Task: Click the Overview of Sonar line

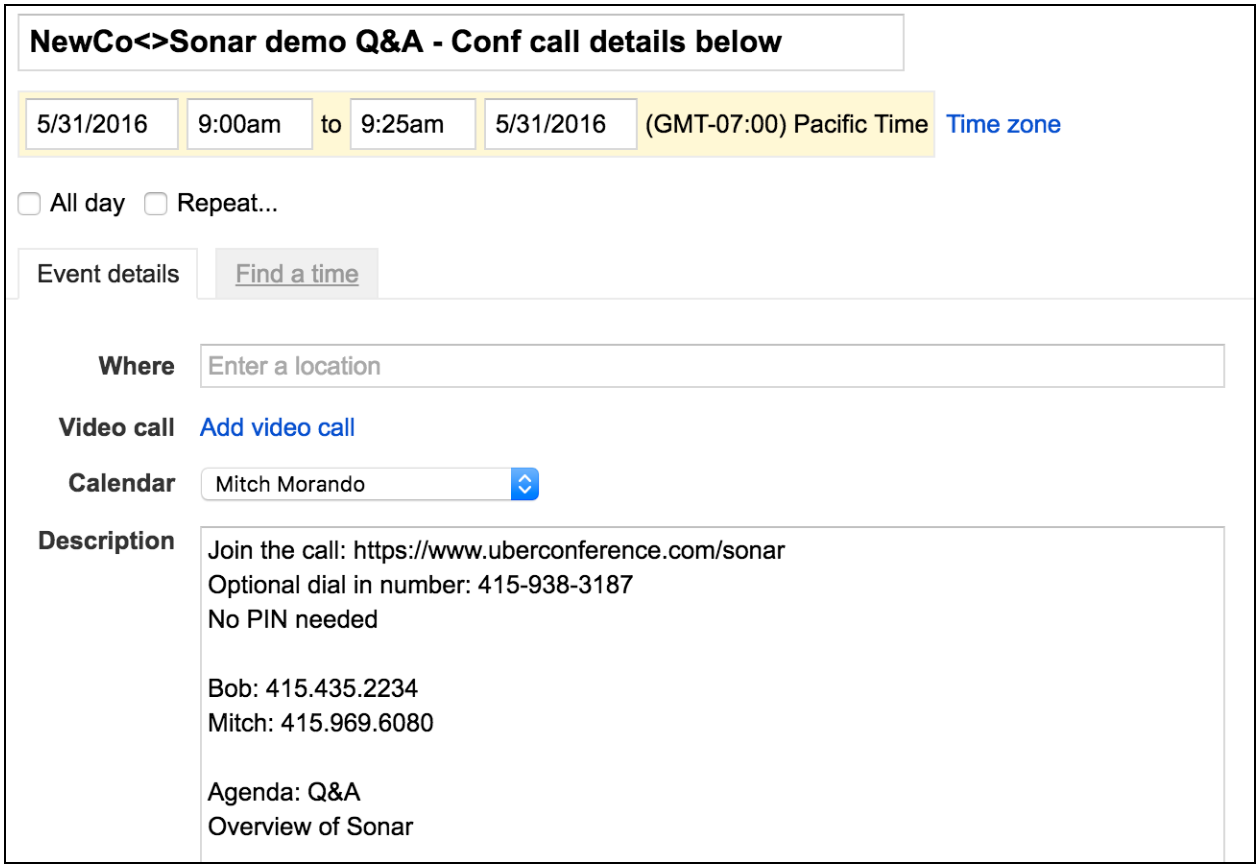Action: click(x=310, y=827)
